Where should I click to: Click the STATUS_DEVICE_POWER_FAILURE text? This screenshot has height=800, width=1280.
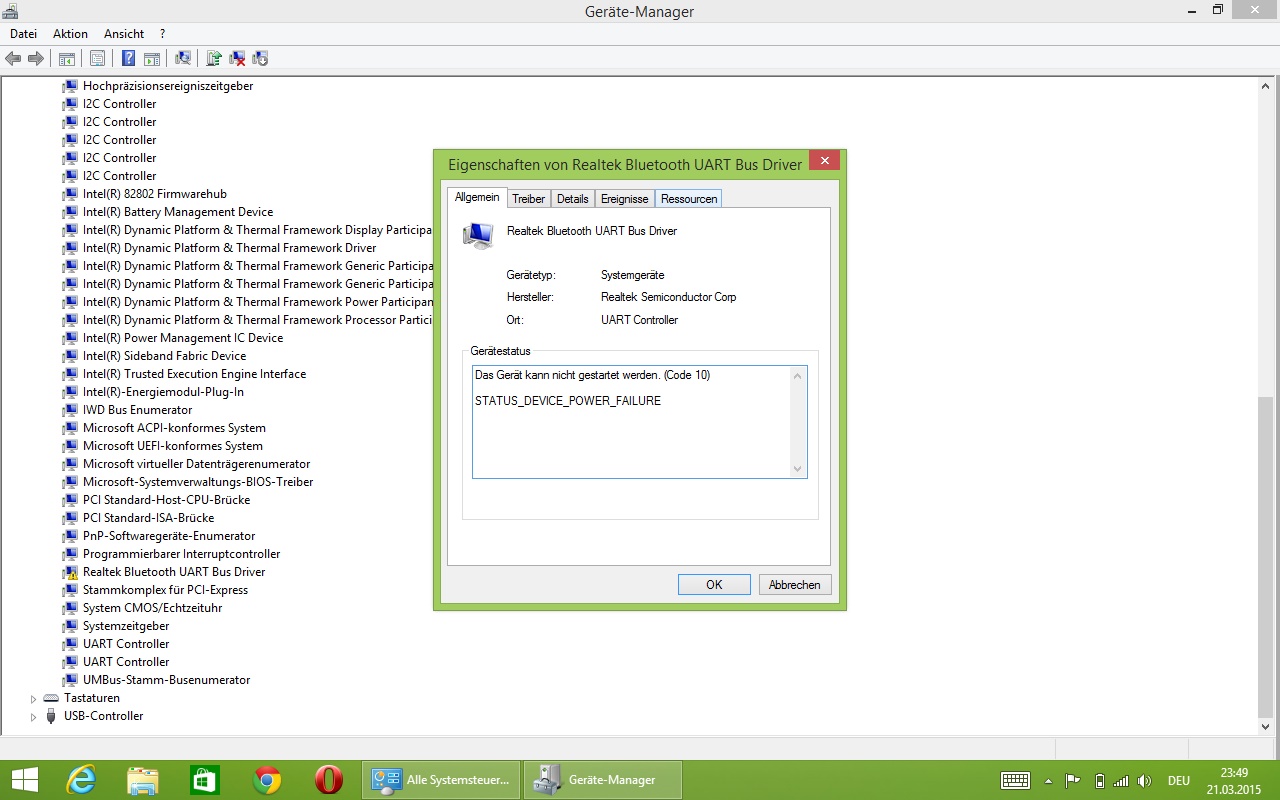[568, 401]
